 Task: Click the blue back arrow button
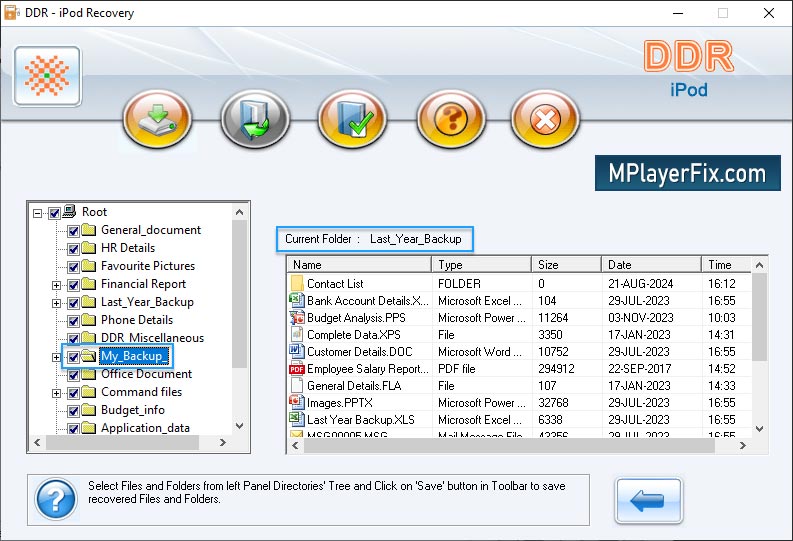click(x=648, y=500)
